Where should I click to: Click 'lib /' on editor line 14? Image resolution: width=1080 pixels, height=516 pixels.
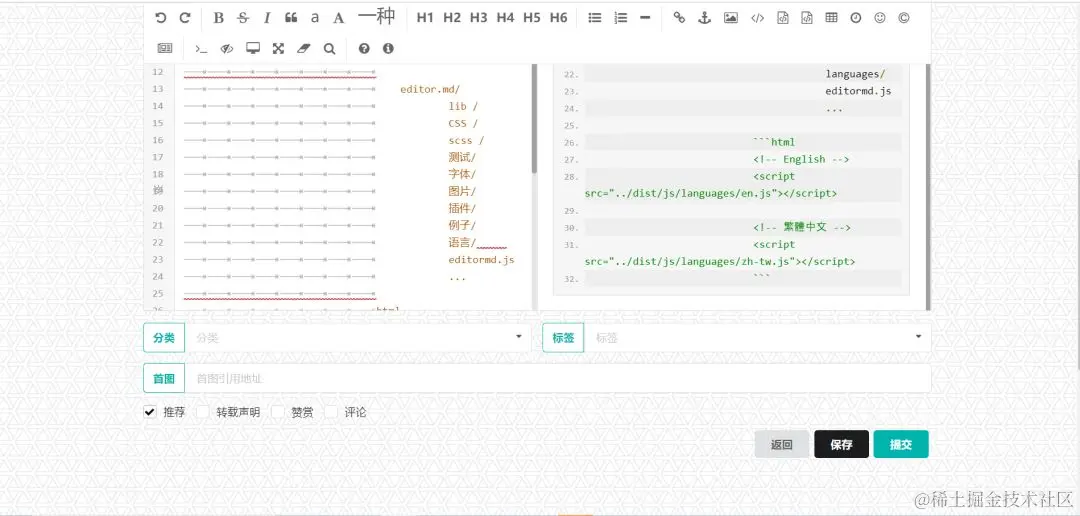pyautogui.click(x=463, y=106)
